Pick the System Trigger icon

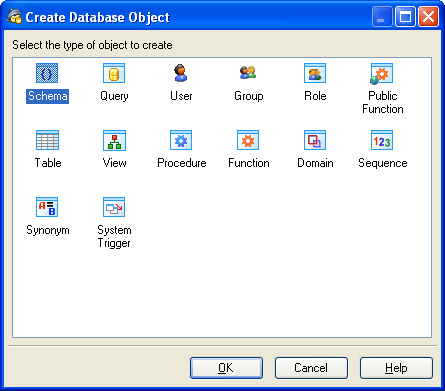point(114,207)
